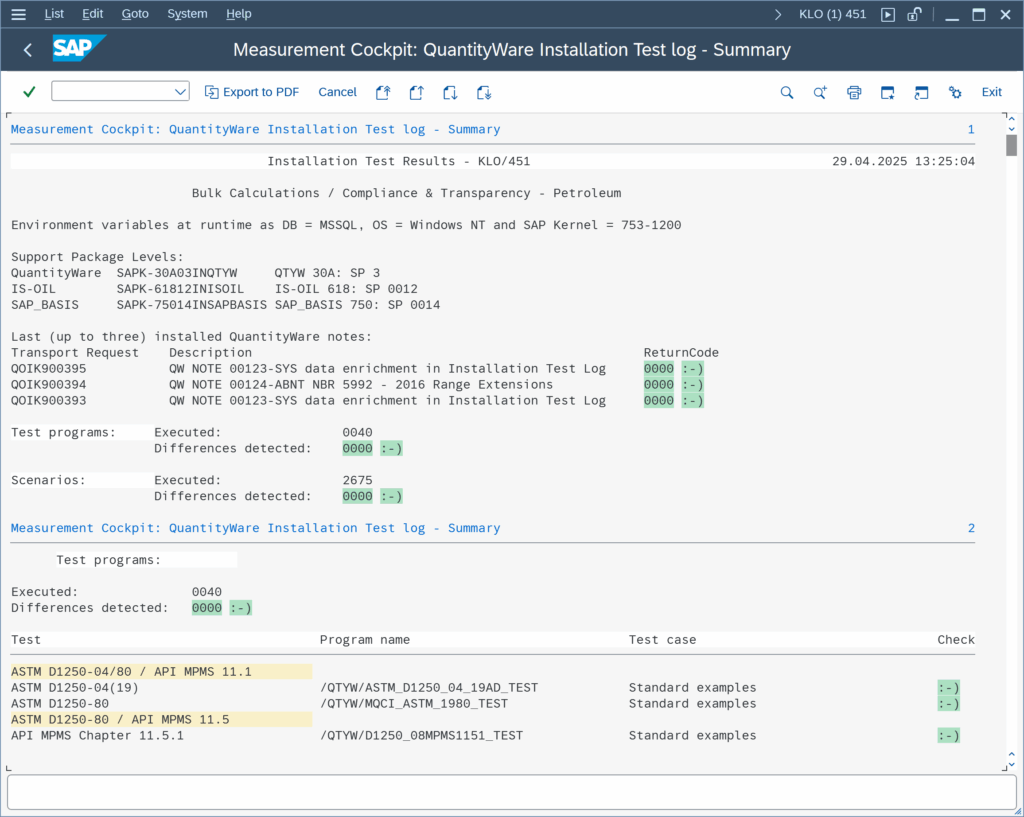Viewport: 1024px width, 817px height.
Task: Jump to last page icon
Action: (483, 93)
